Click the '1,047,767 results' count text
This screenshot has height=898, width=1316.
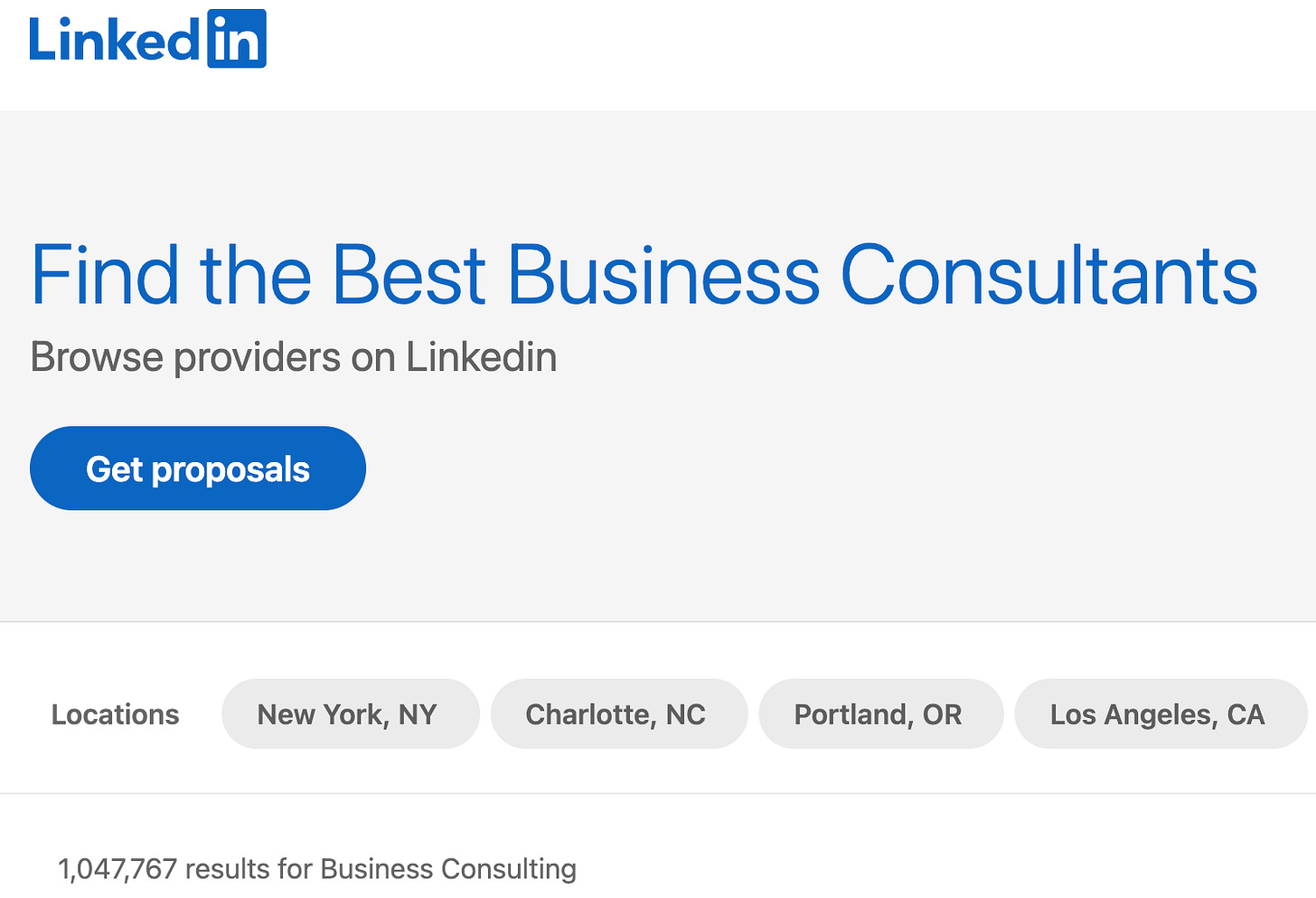click(x=117, y=869)
